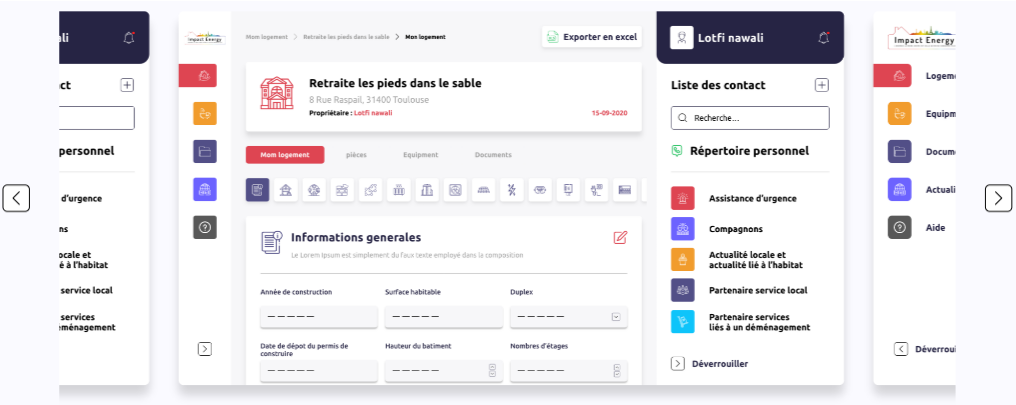Click the red edit pencil icon
This screenshot has height=405, width=1016.
620,238
